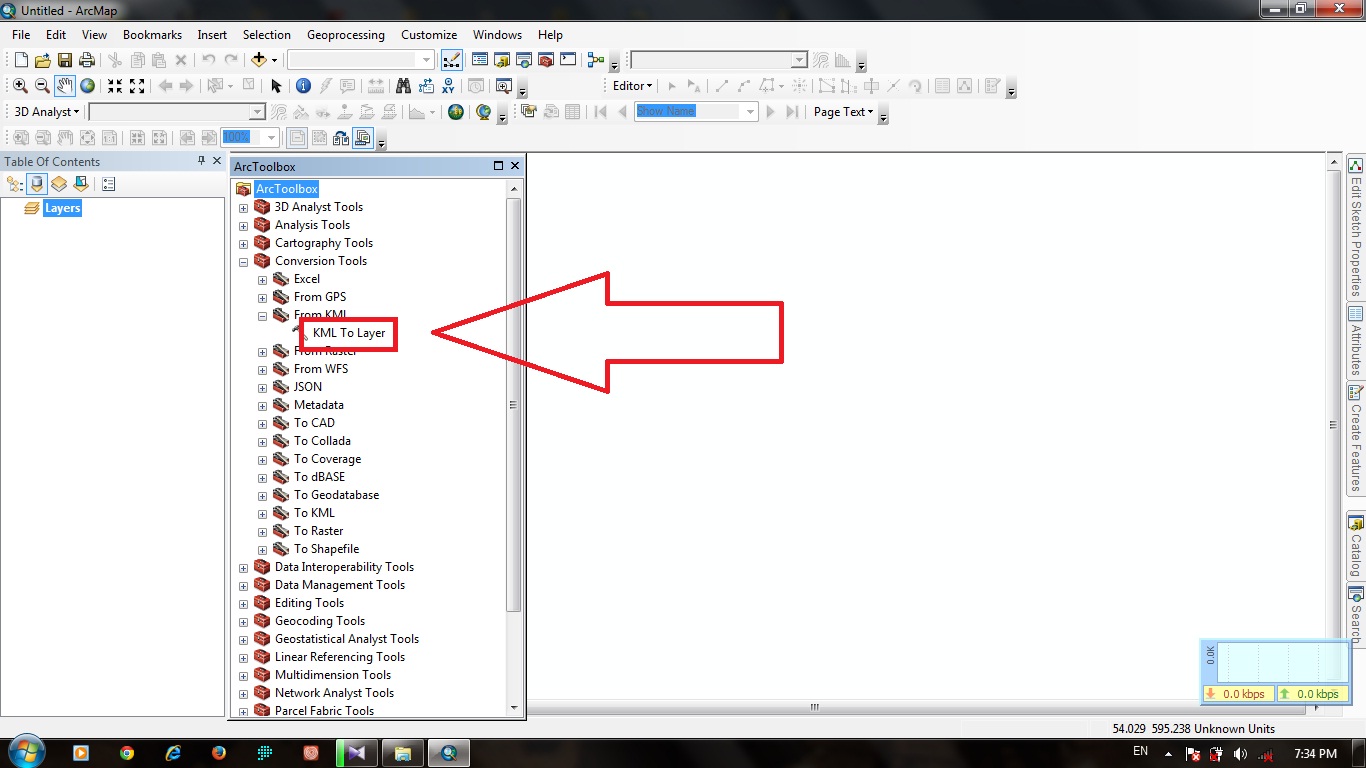Viewport: 1366px width, 768px height.
Task: Zoom to Full Extent globe icon
Action: [x=87, y=86]
